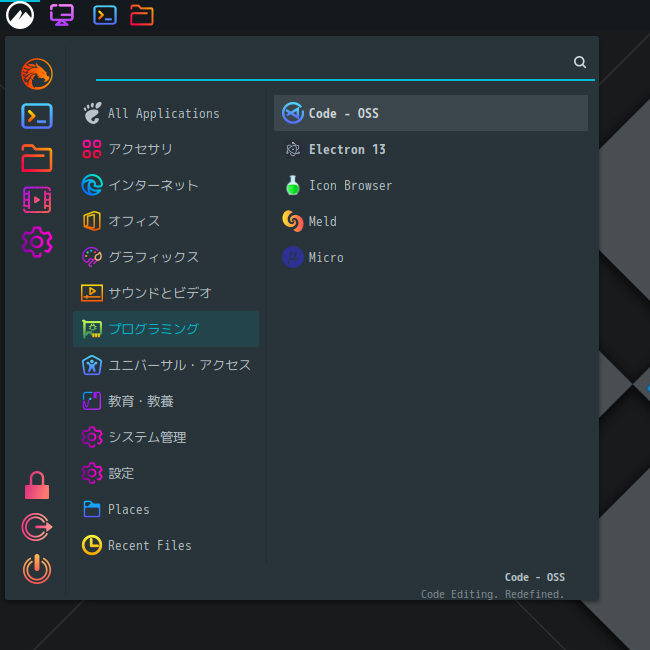Screen dimensions: 650x650
Task: Open the Recent Files category
Action: (166, 545)
